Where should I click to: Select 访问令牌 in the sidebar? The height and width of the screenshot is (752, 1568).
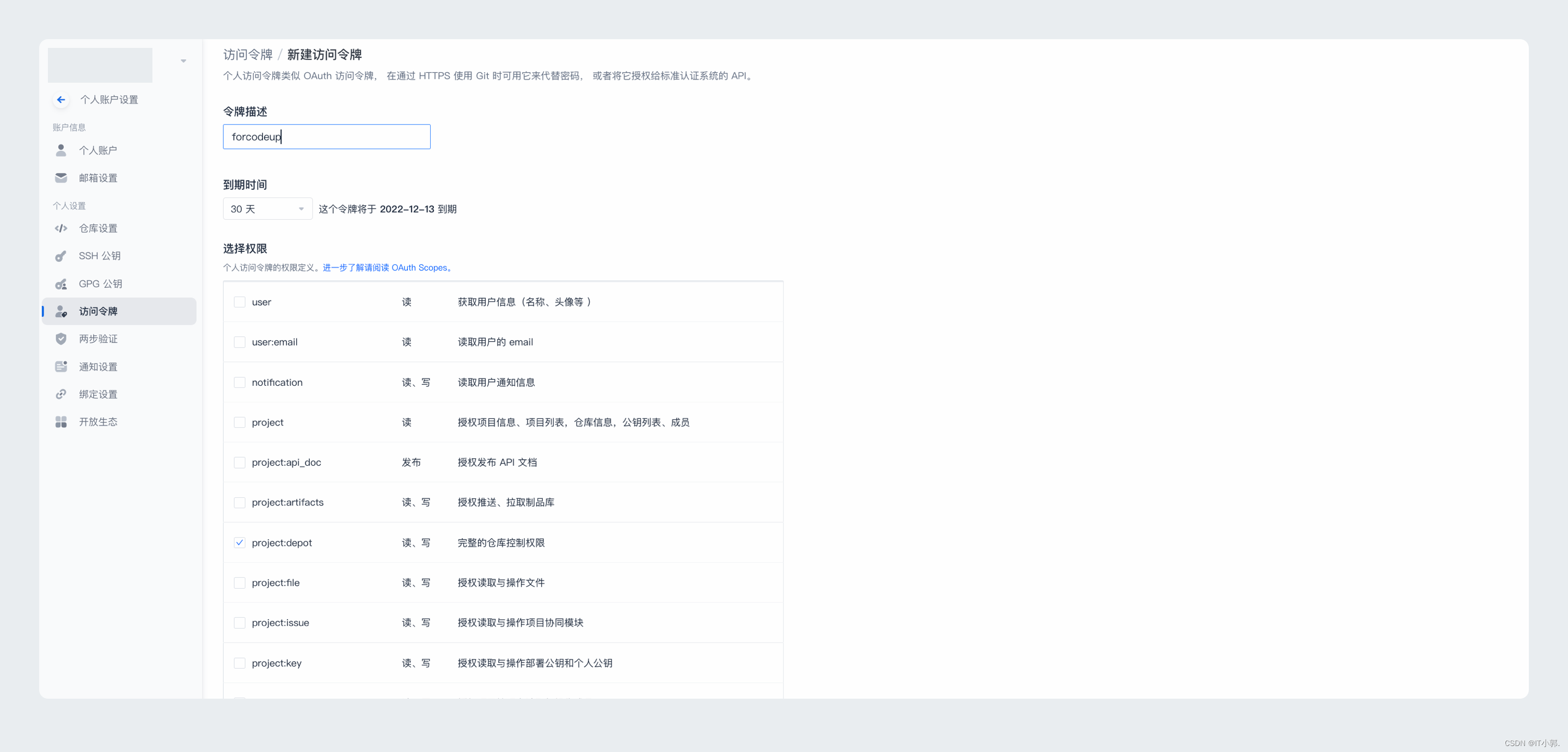click(119, 311)
